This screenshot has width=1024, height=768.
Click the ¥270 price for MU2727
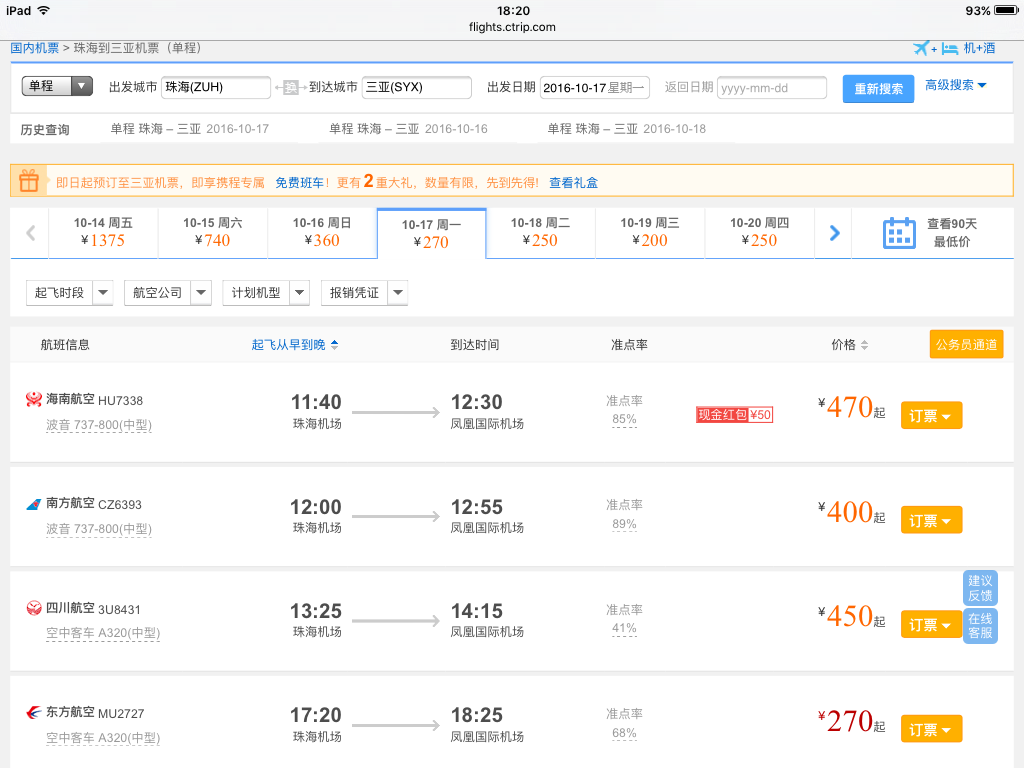852,721
